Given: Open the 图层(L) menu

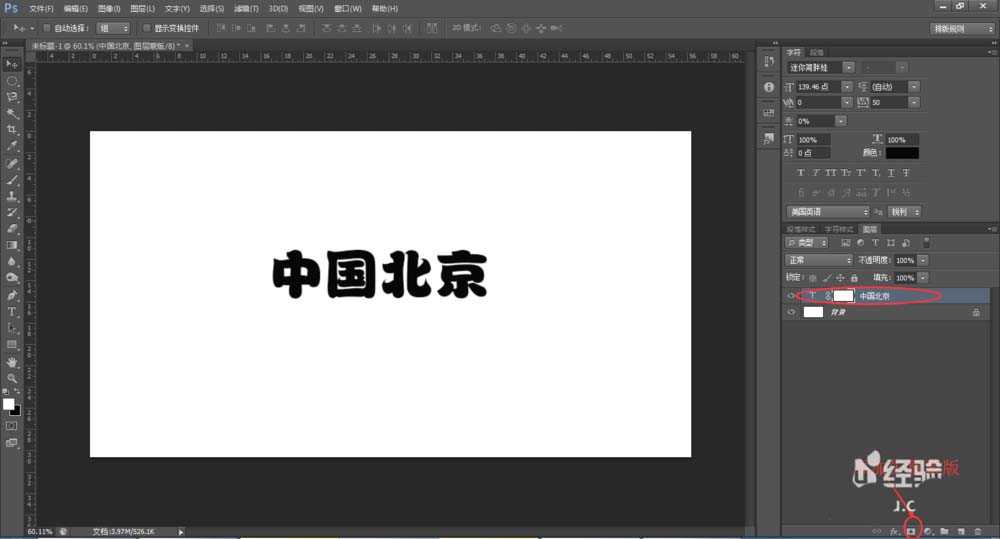Looking at the screenshot, I should 144,8.
